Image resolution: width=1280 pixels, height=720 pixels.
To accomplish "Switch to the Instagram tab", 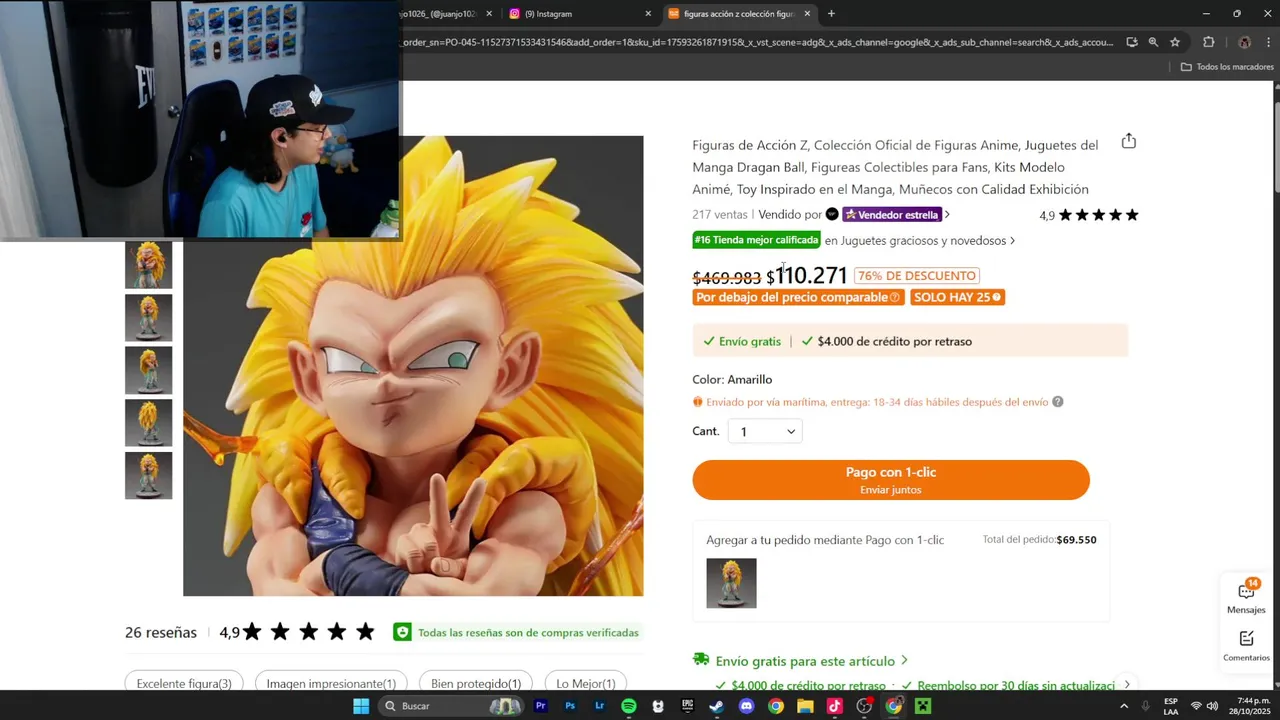I will (x=578, y=14).
